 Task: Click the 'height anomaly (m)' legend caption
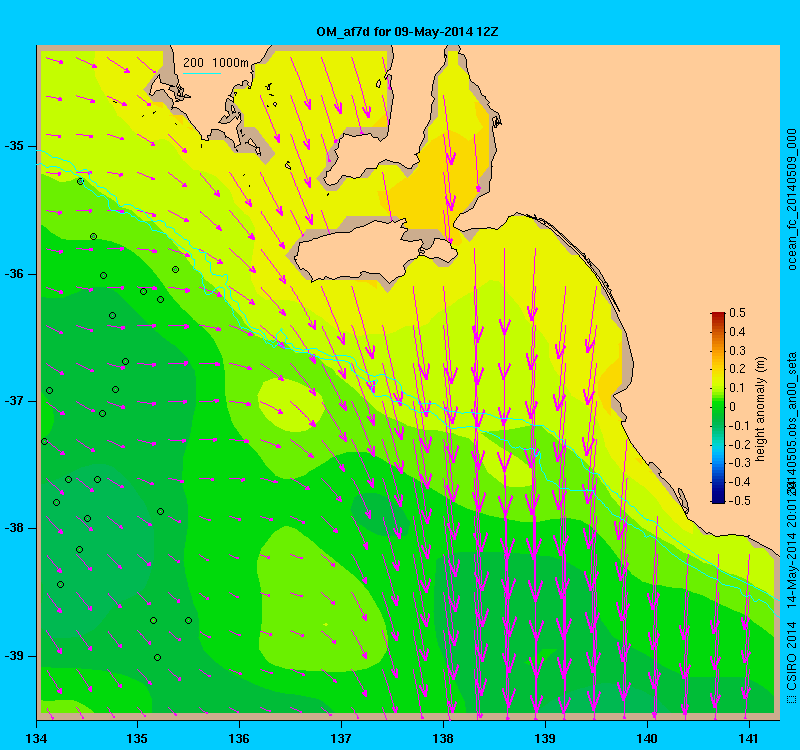point(760,409)
